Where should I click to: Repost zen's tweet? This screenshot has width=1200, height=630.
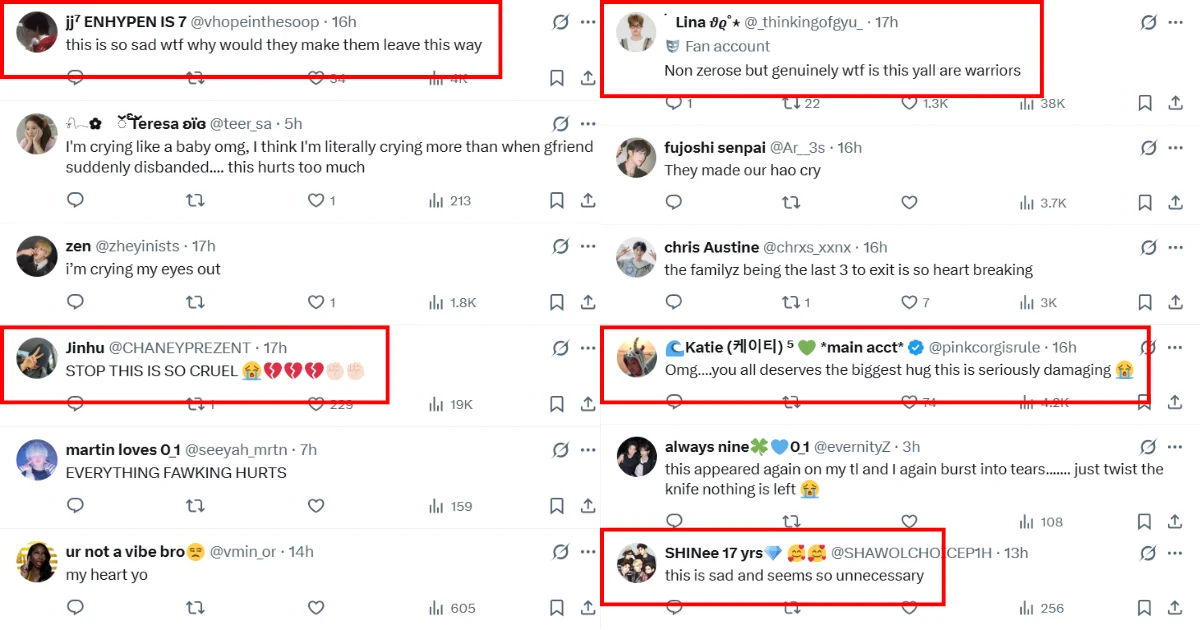[196, 301]
